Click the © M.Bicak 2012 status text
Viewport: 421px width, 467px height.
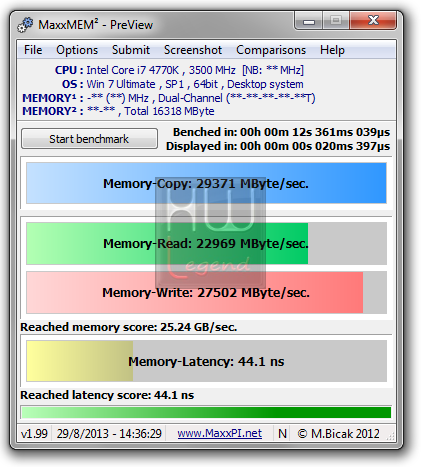pyautogui.click(x=338, y=434)
